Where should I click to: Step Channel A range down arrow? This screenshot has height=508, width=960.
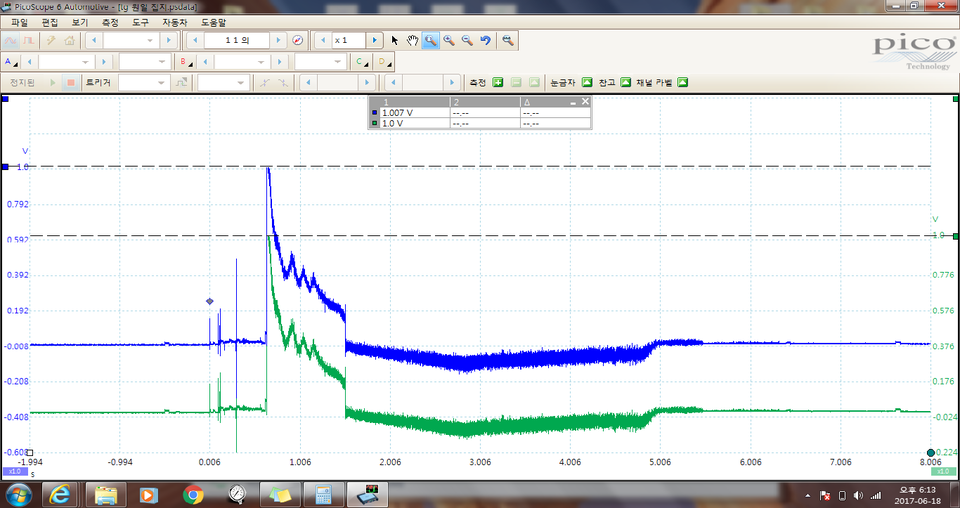coord(29,62)
